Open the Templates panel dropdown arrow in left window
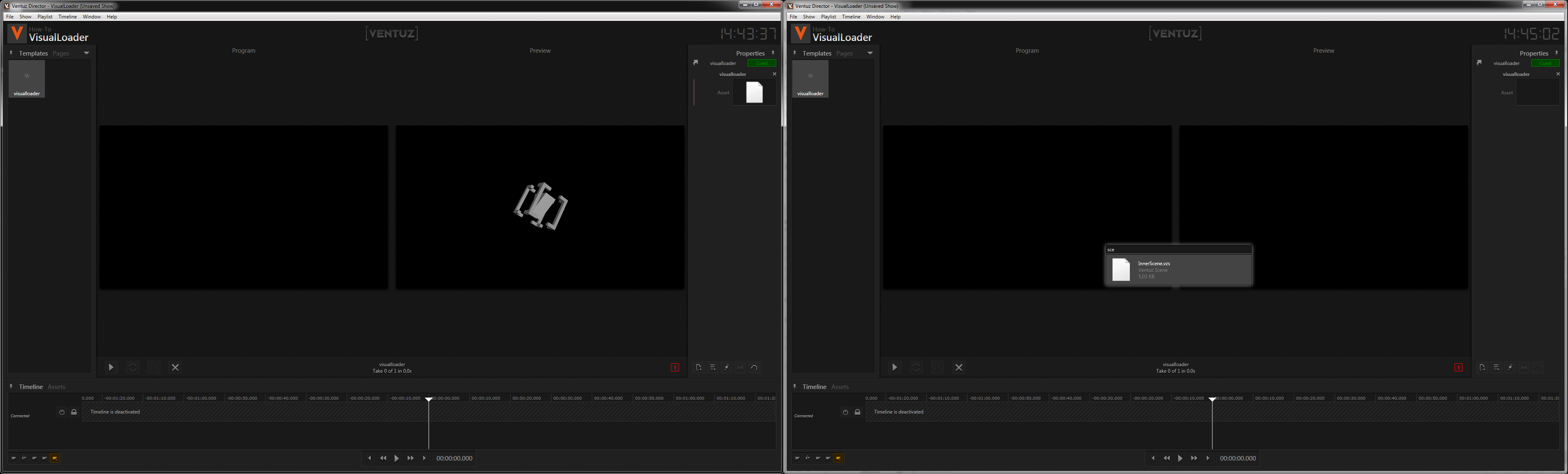This screenshot has height=474, width=1568. (x=87, y=53)
